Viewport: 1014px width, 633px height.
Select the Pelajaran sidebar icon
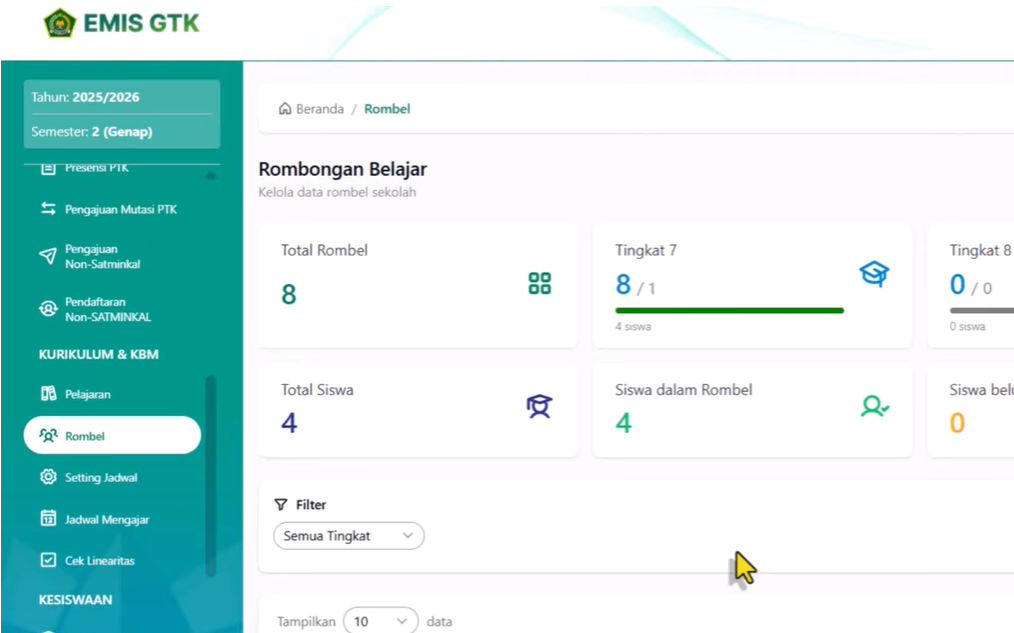[47, 394]
